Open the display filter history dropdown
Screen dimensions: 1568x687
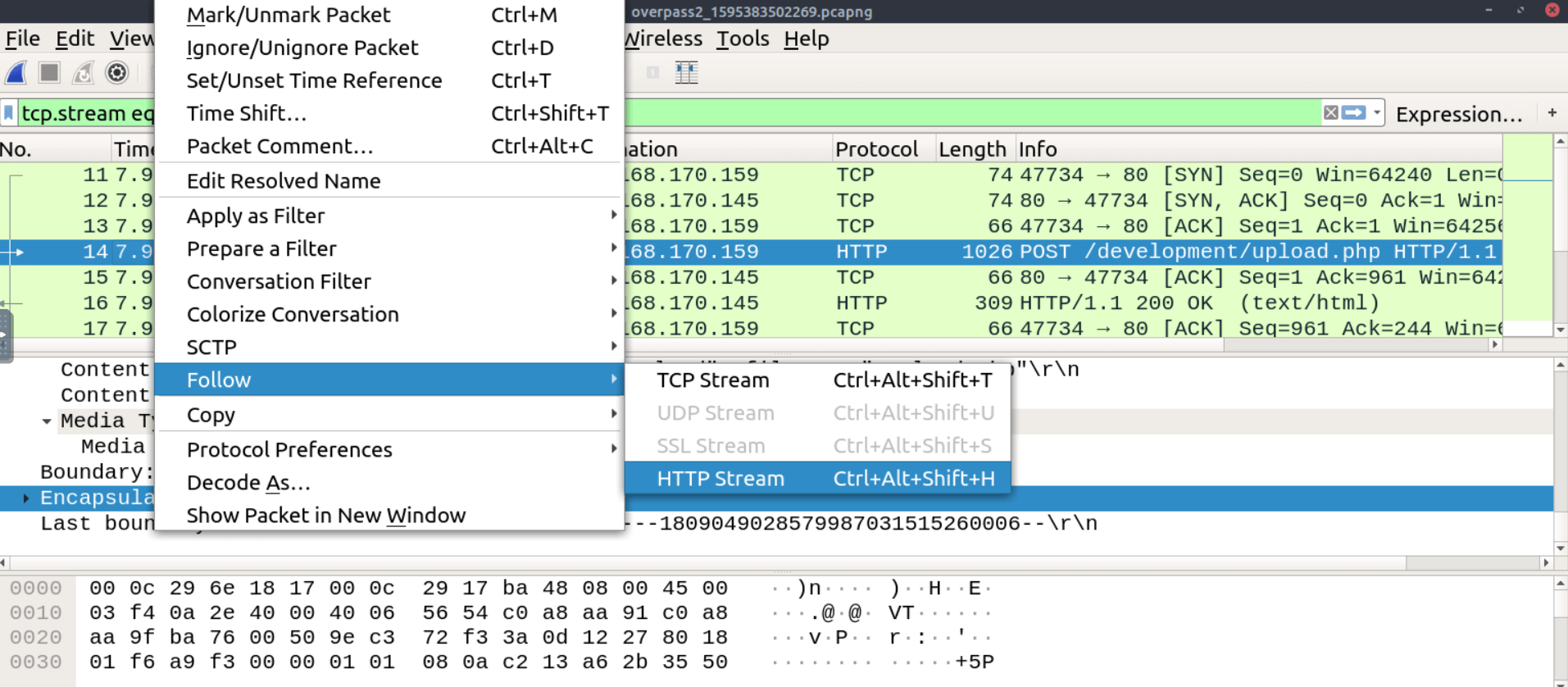click(1377, 113)
